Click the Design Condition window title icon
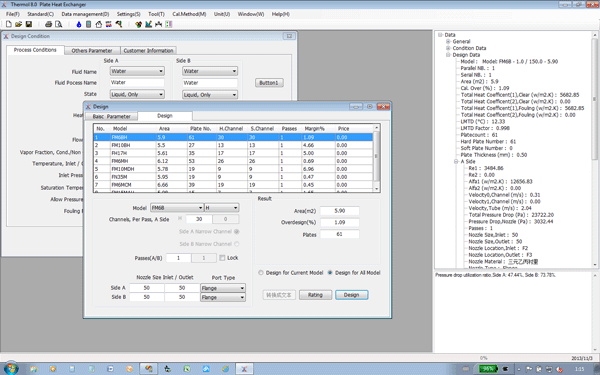600x375 pixels. pyautogui.click(x=6, y=36)
